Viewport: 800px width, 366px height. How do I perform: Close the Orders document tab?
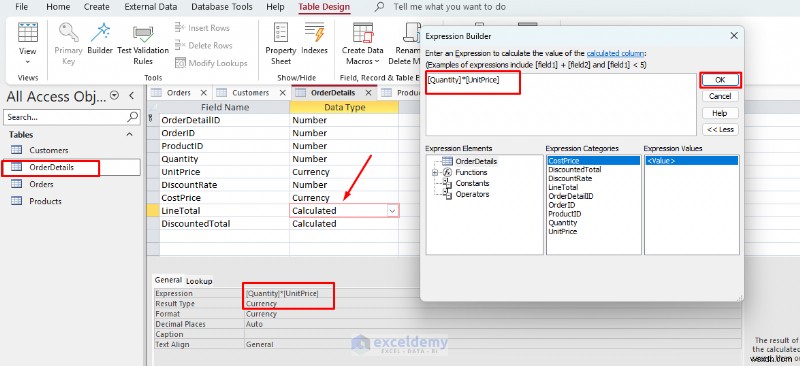(x=203, y=93)
